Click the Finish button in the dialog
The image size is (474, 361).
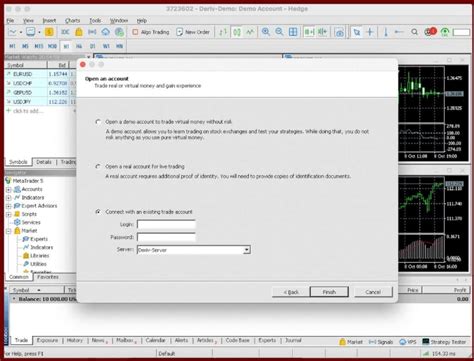(x=329, y=292)
